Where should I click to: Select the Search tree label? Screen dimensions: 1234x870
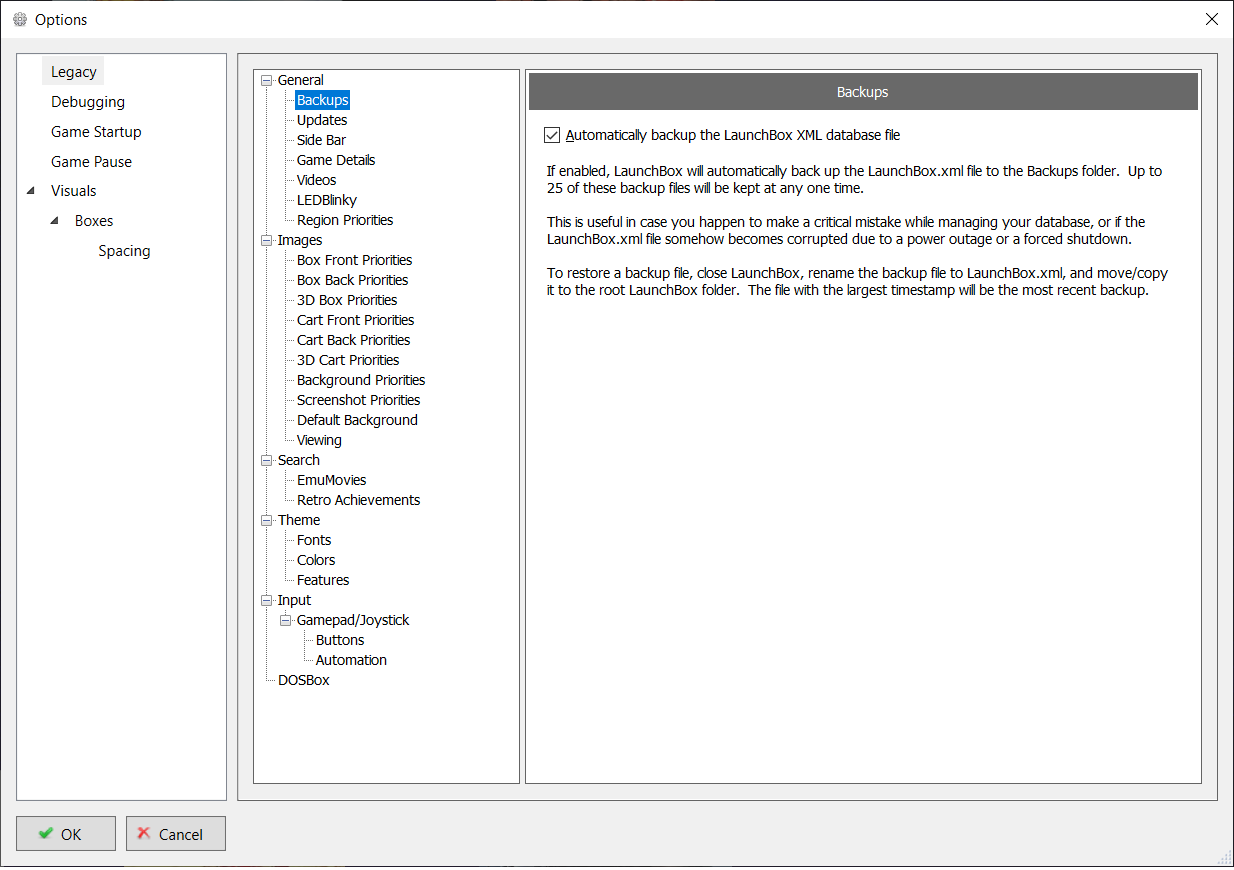[299, 460]
